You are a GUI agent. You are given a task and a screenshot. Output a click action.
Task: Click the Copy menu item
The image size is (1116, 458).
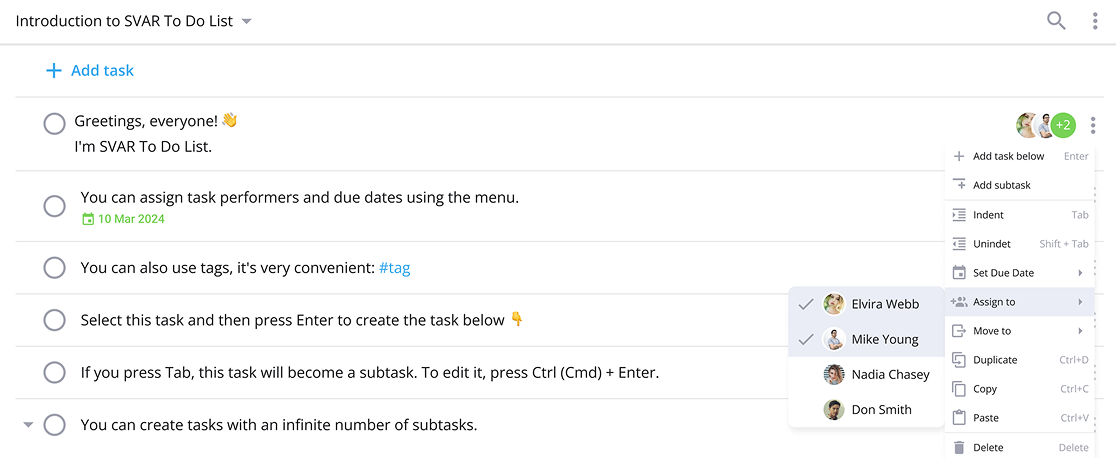click(x=1020, y=389)
